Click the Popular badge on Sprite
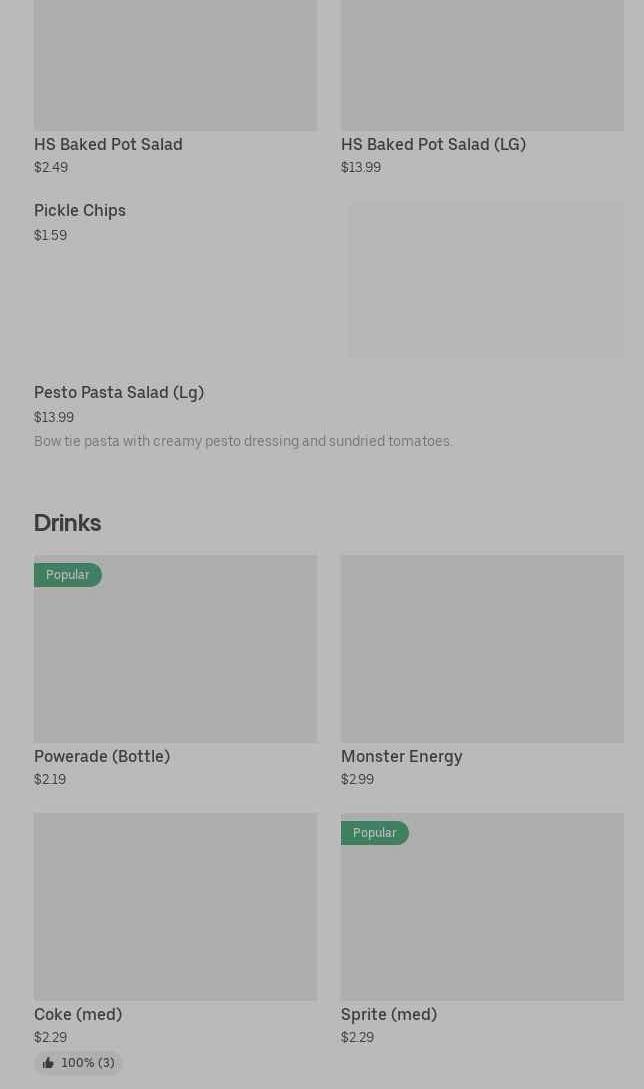644x1089 pixels. [x=375, y=833]
